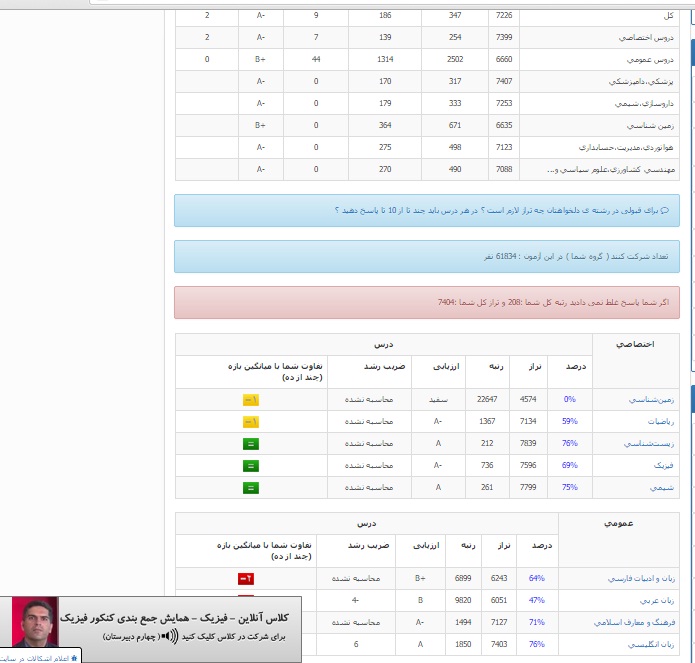The image size is (695, 663).
Task: Click speech bubble icon in blue question box
Action: coord(665,211)
